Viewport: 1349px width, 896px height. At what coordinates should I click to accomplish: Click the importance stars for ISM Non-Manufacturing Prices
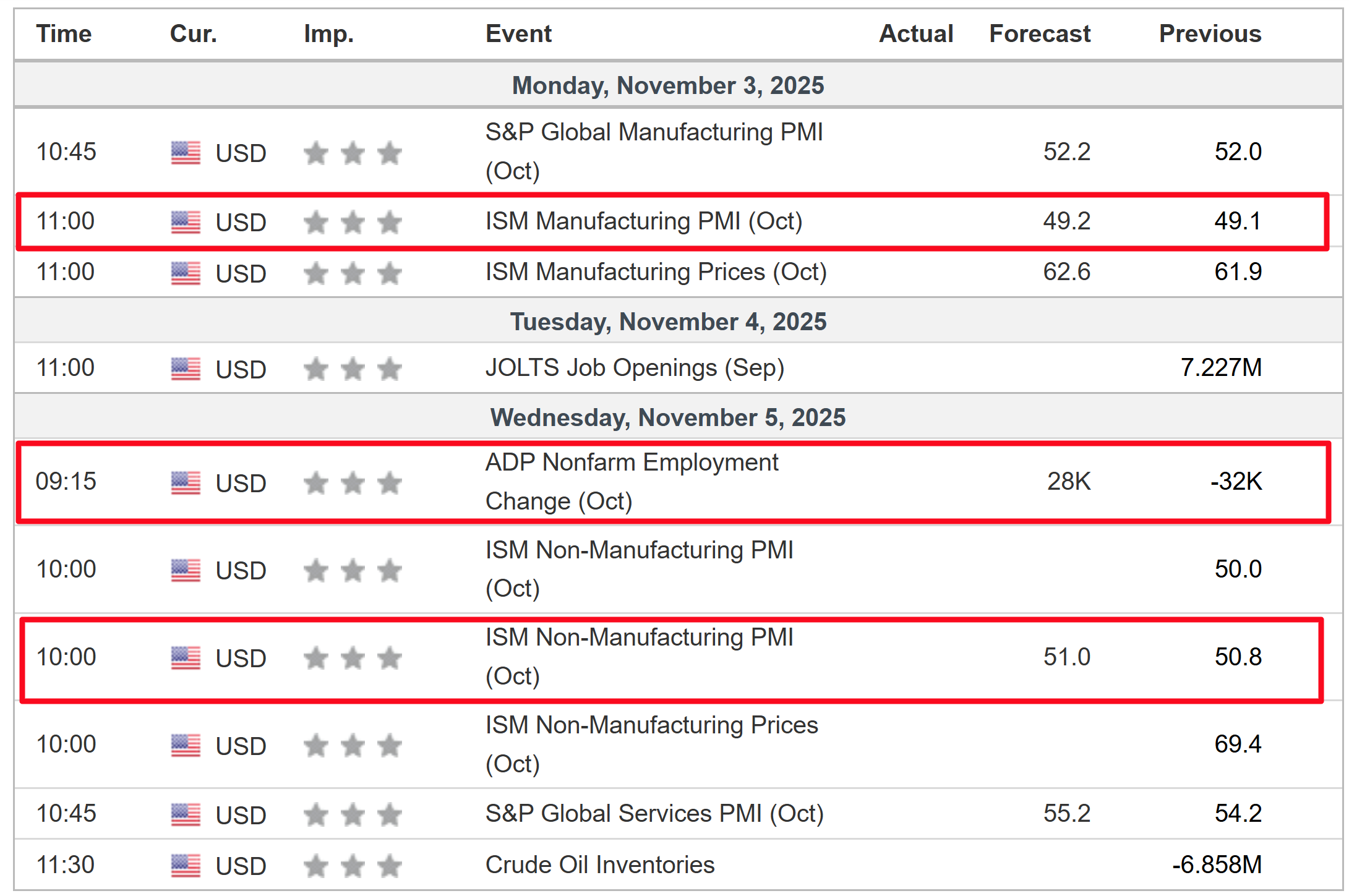tap(352, 745)
